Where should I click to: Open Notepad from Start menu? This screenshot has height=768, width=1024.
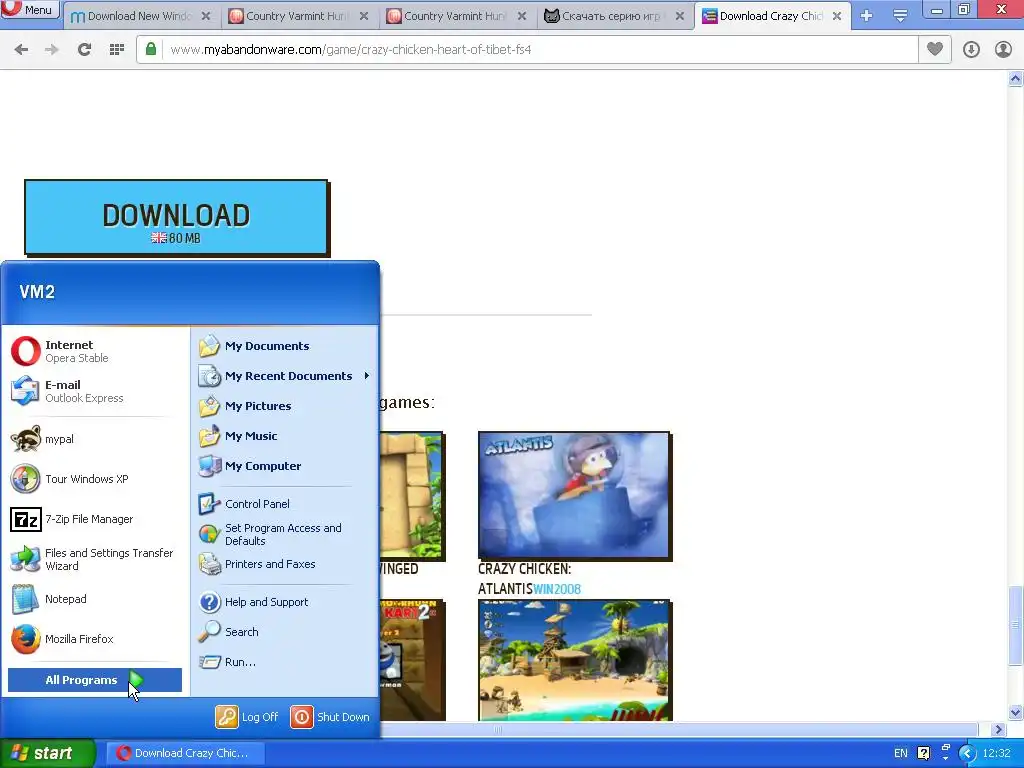click(95, 599)
